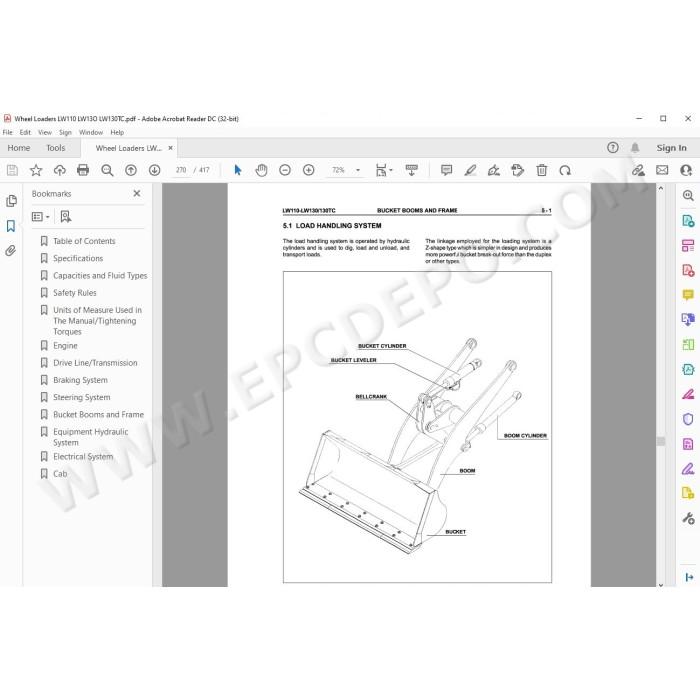Select the highlight pen tool
Viewport: 700px width, 700px height.
470,170
